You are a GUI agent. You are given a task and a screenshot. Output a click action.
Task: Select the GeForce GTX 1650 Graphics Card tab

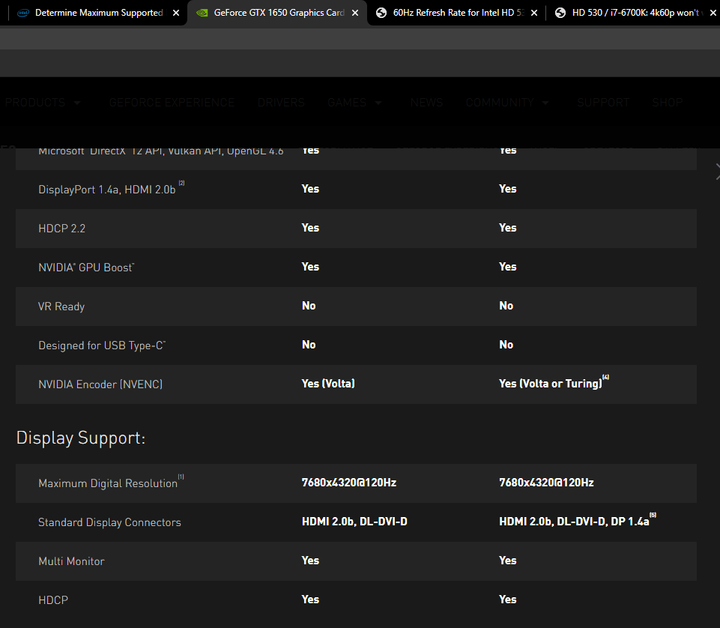(x=277, y=13)
